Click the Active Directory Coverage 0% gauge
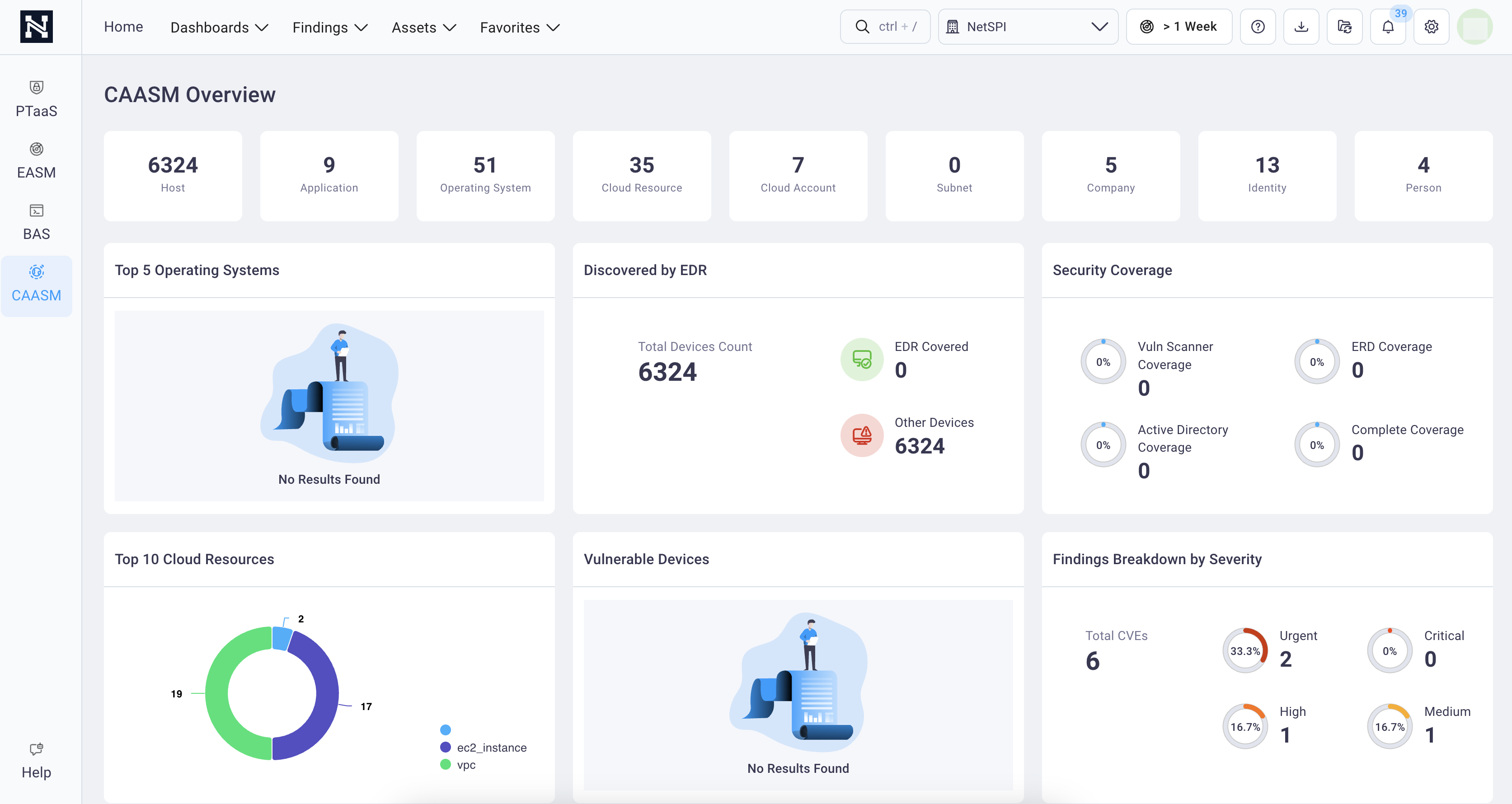 (x=1103, y=445)
